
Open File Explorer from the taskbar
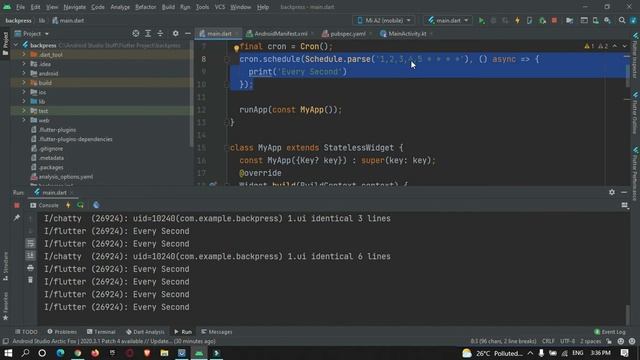tap(164, 353)
